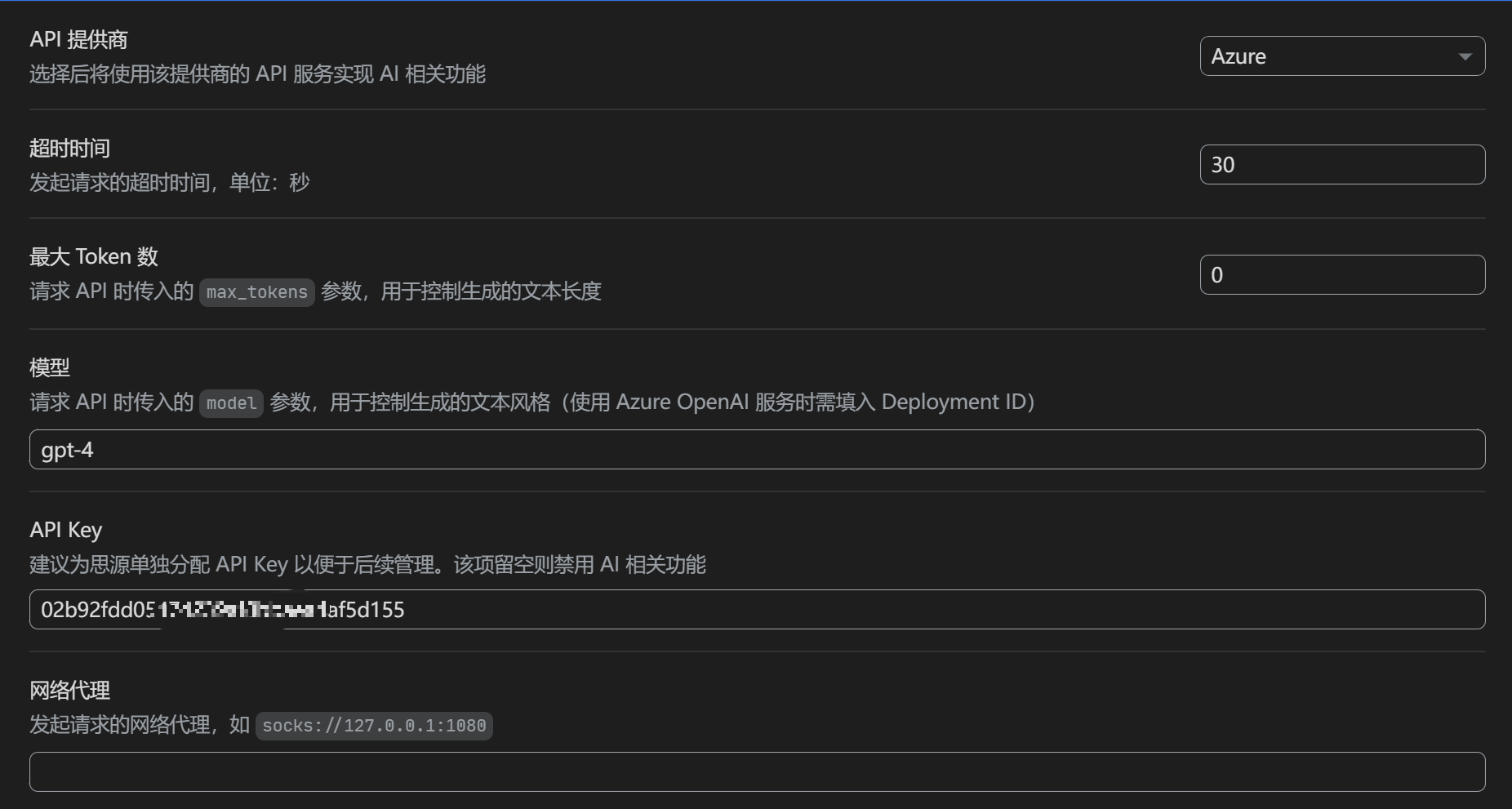Viewport: 1512px width, 809px height.
Task: Click the timeout description mentioning 秒
Action: [x=169, y=182]
